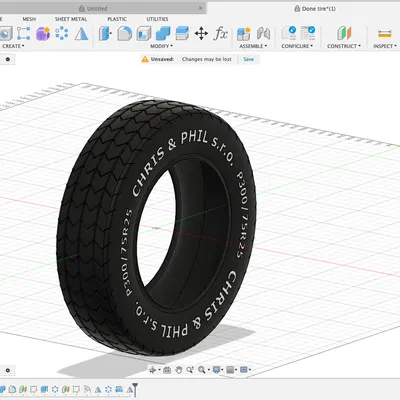Click the New Component icon in Assemble

pyautogui.click(x=244, y=34)
